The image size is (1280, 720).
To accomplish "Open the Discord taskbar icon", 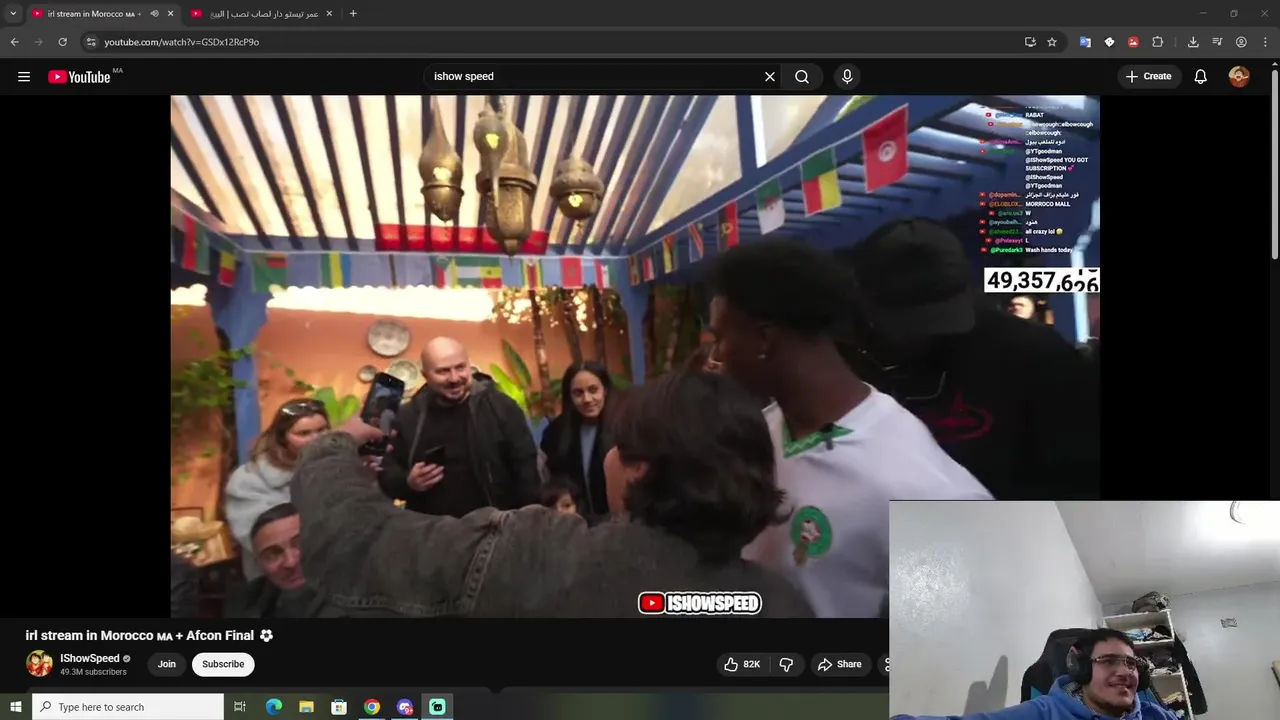I will pos(405,707).
